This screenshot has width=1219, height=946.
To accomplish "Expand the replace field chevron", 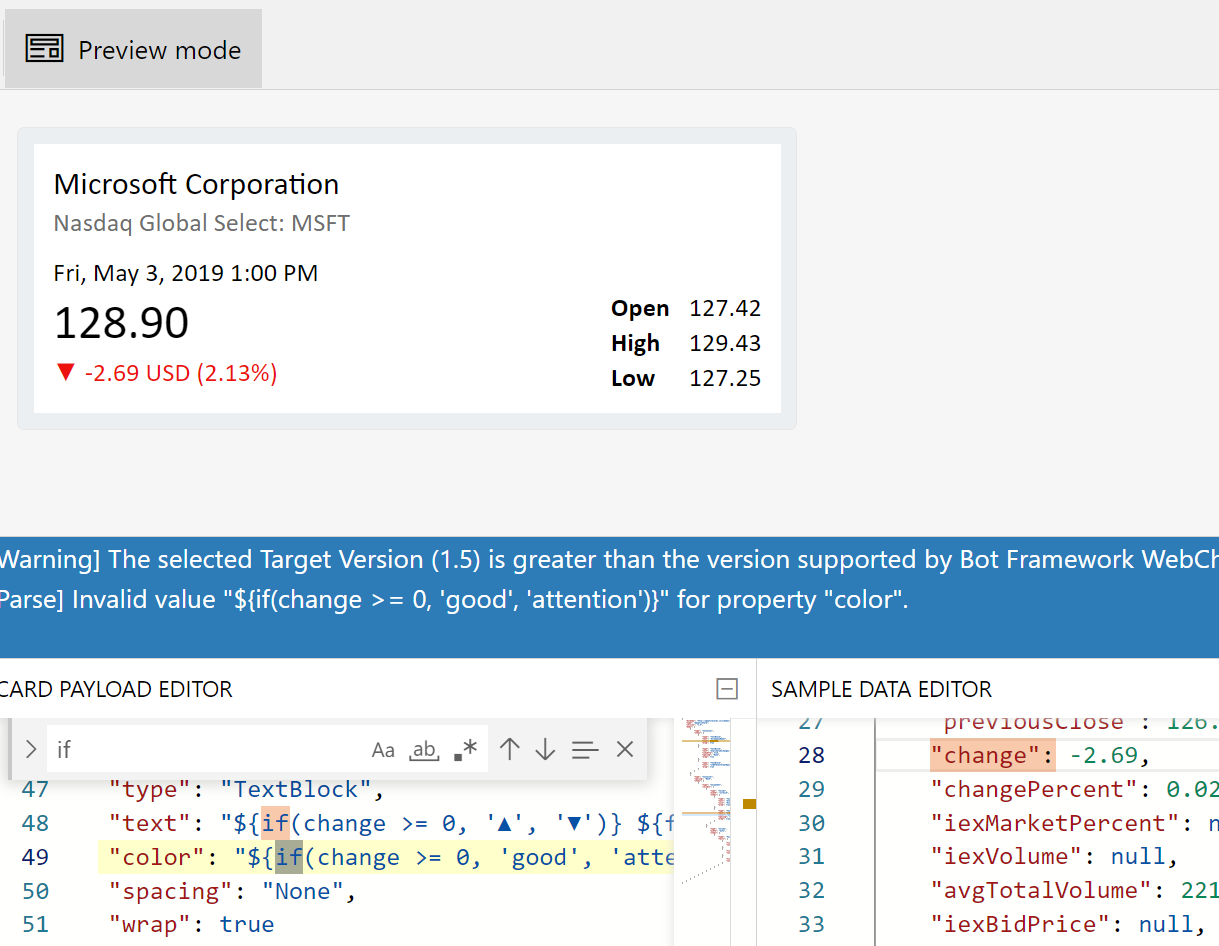I will pyautogui.click(x=30, y=748).
